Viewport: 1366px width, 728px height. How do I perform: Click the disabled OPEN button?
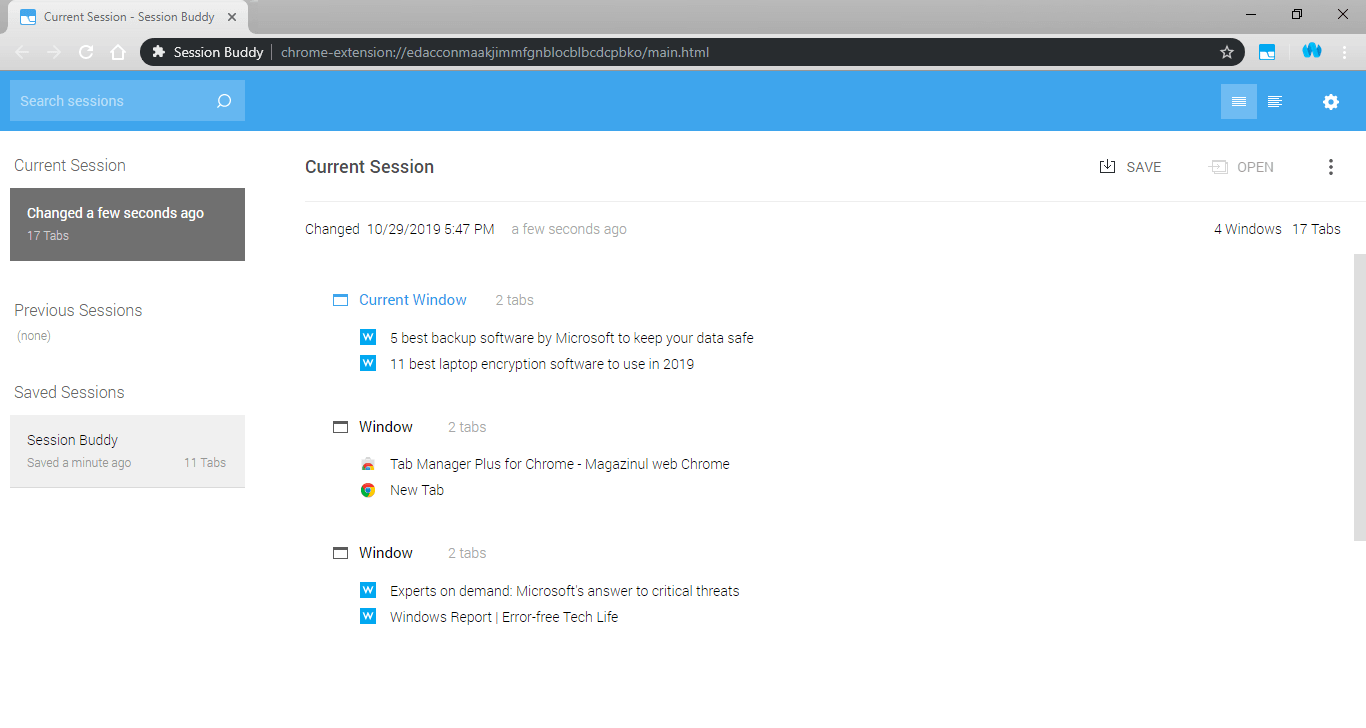pos(1241,167)
